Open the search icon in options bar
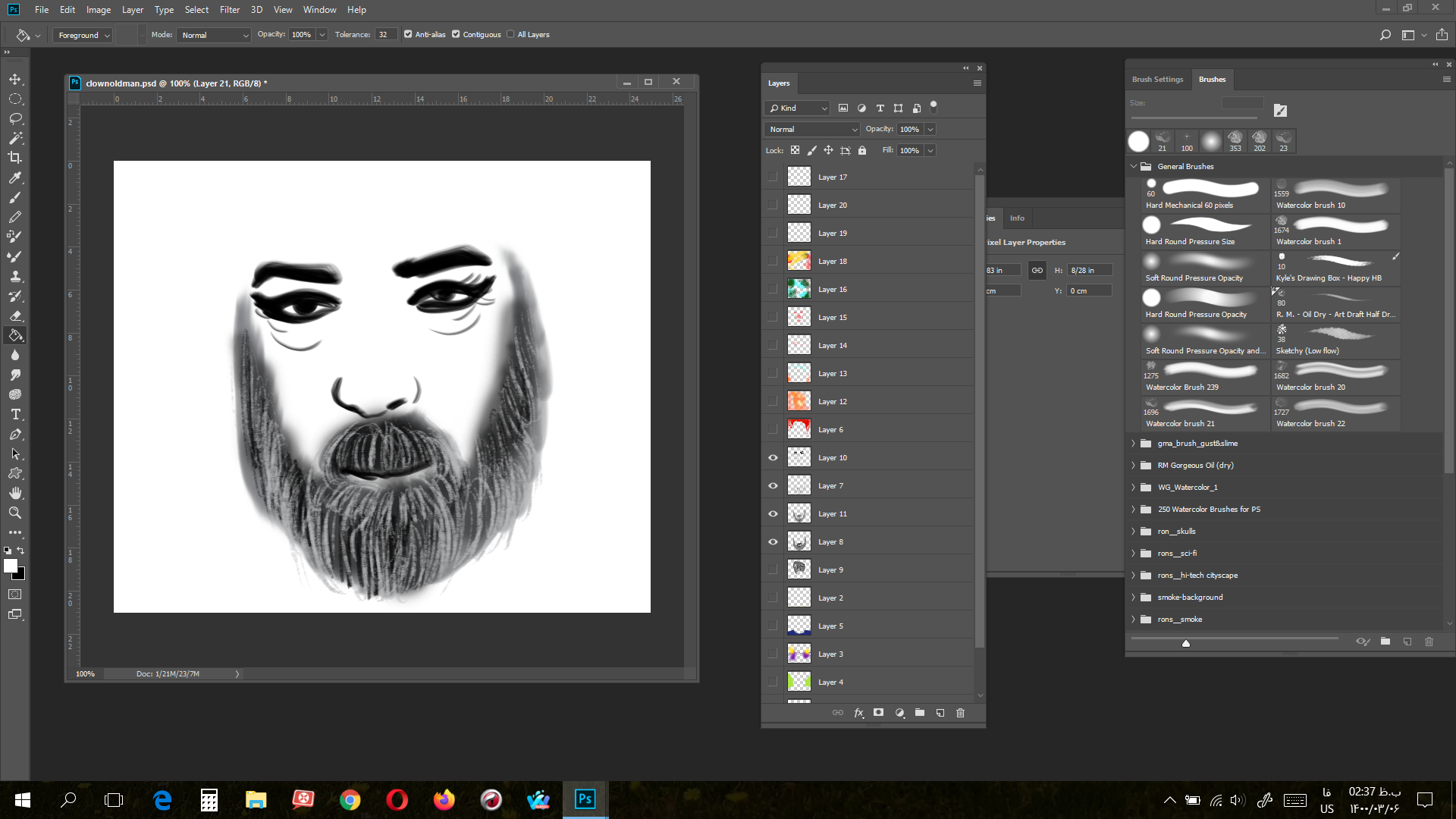The image size is (1456, 819). coord(1385,35)
